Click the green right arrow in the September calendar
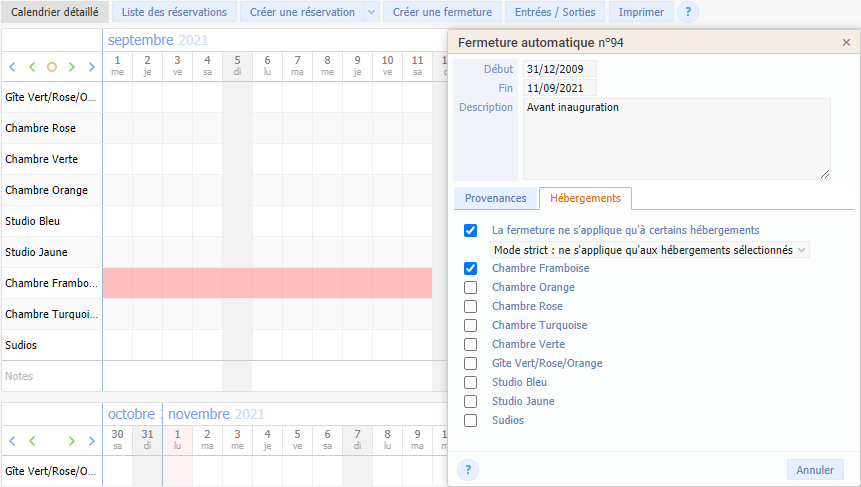861x487 pixels. [x=72, y=67]
